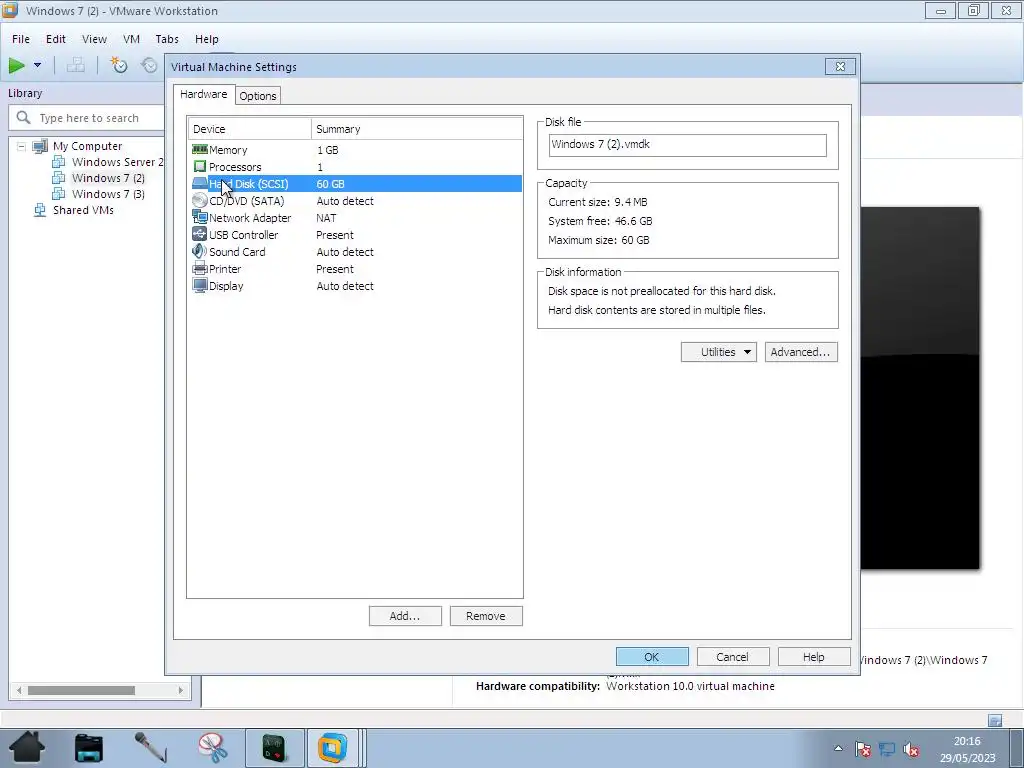Click the black VM preview thumbnail
Viewport: 1024px width, 768px height.
(920, 388)
